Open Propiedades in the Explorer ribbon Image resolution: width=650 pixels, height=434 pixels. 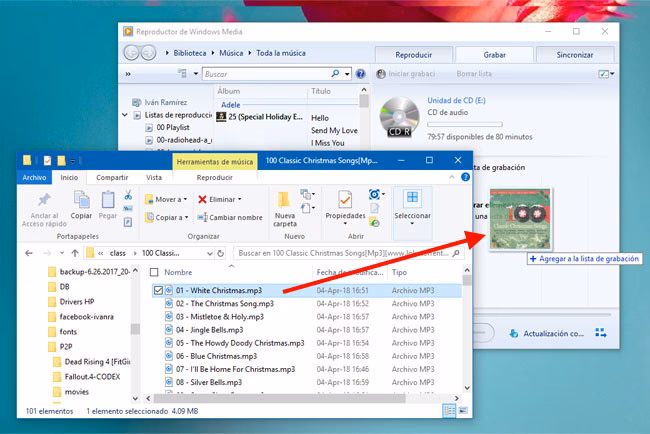[345, 208]
